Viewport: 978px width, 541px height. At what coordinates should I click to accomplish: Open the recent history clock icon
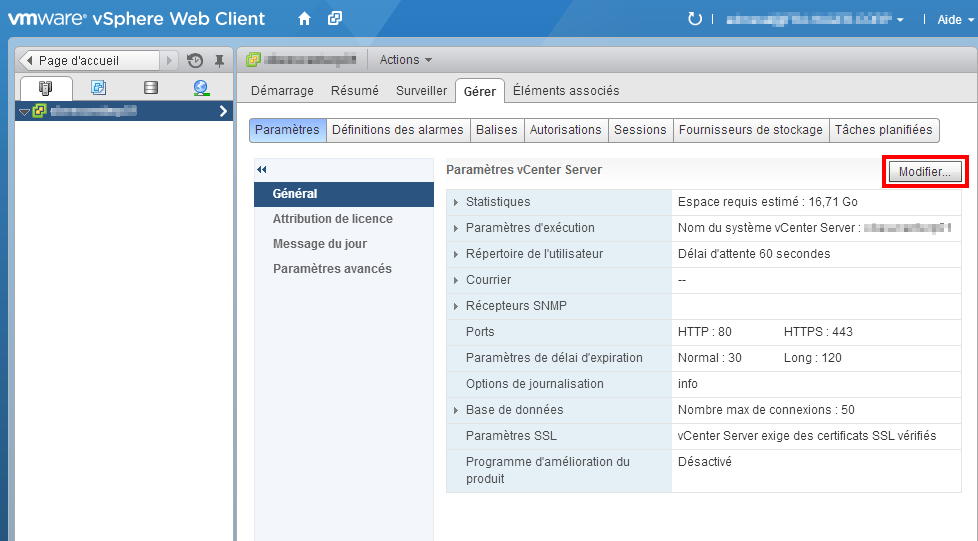tap(195, 61)
